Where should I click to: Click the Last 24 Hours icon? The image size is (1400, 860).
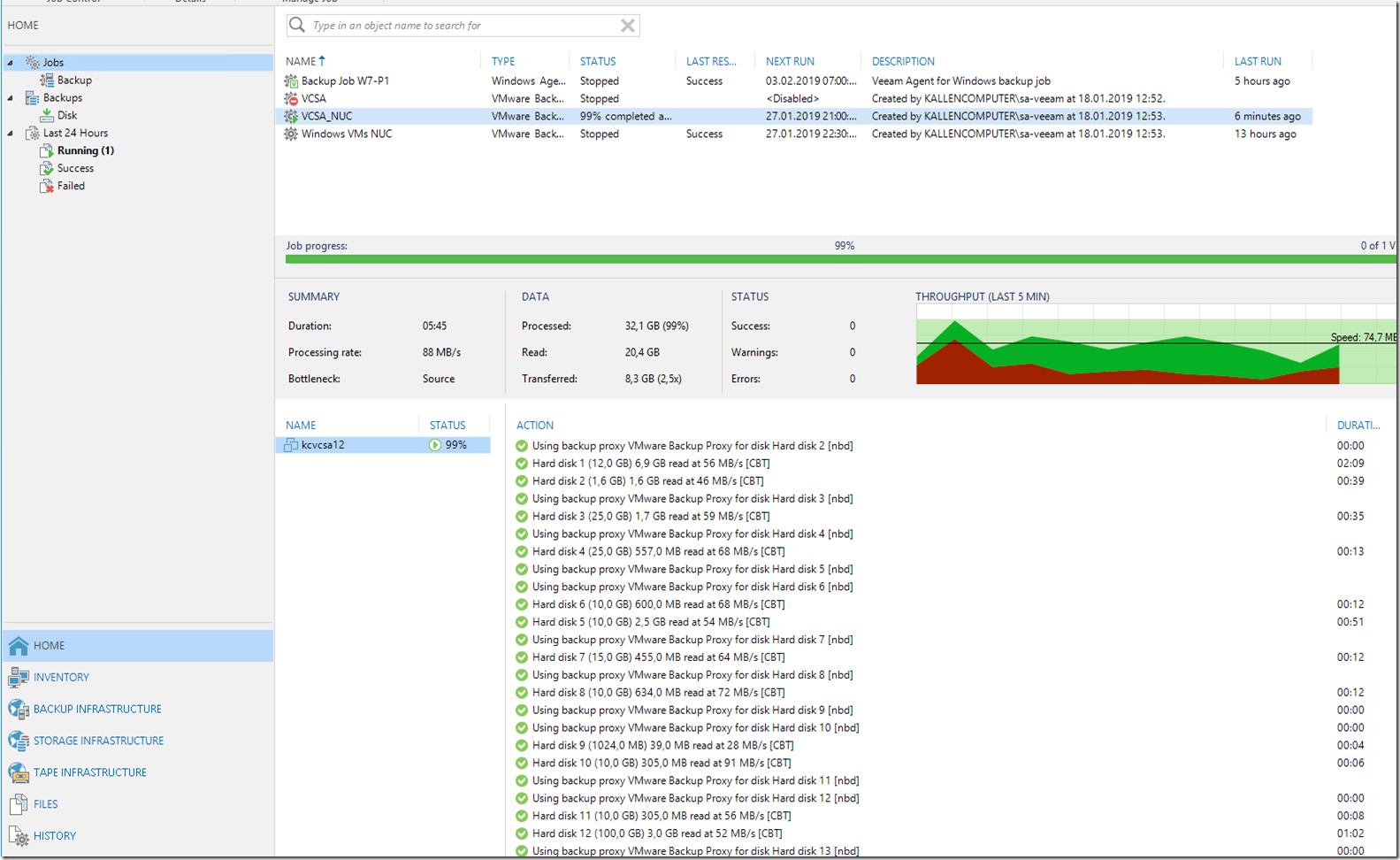[33, 133]
